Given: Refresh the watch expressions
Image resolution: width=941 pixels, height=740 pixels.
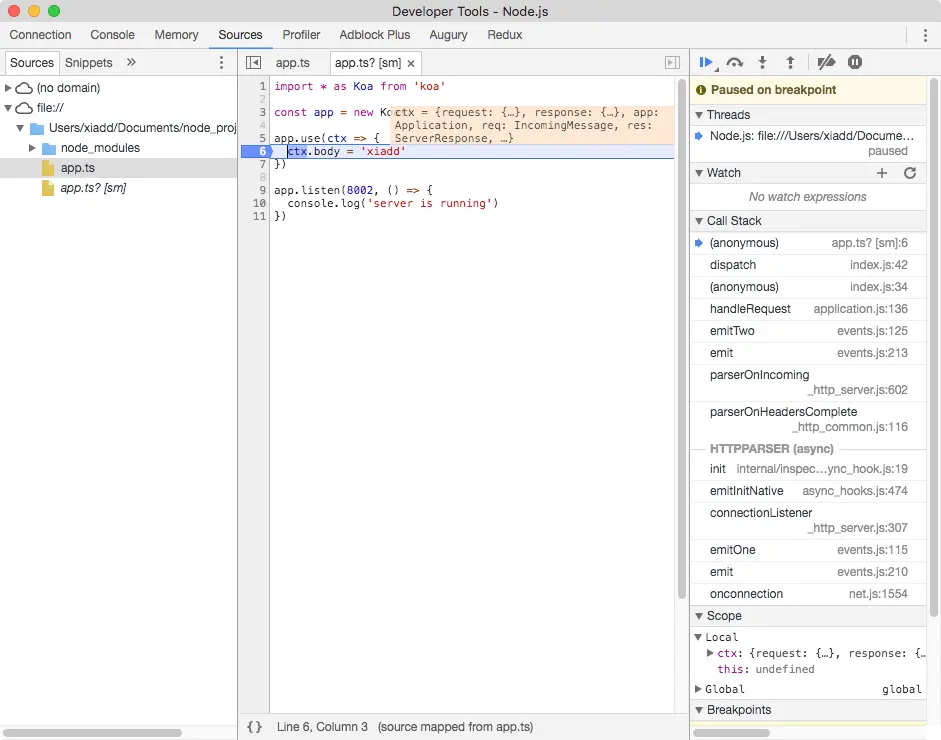Looking at the screenshot, I should (910, 173).
